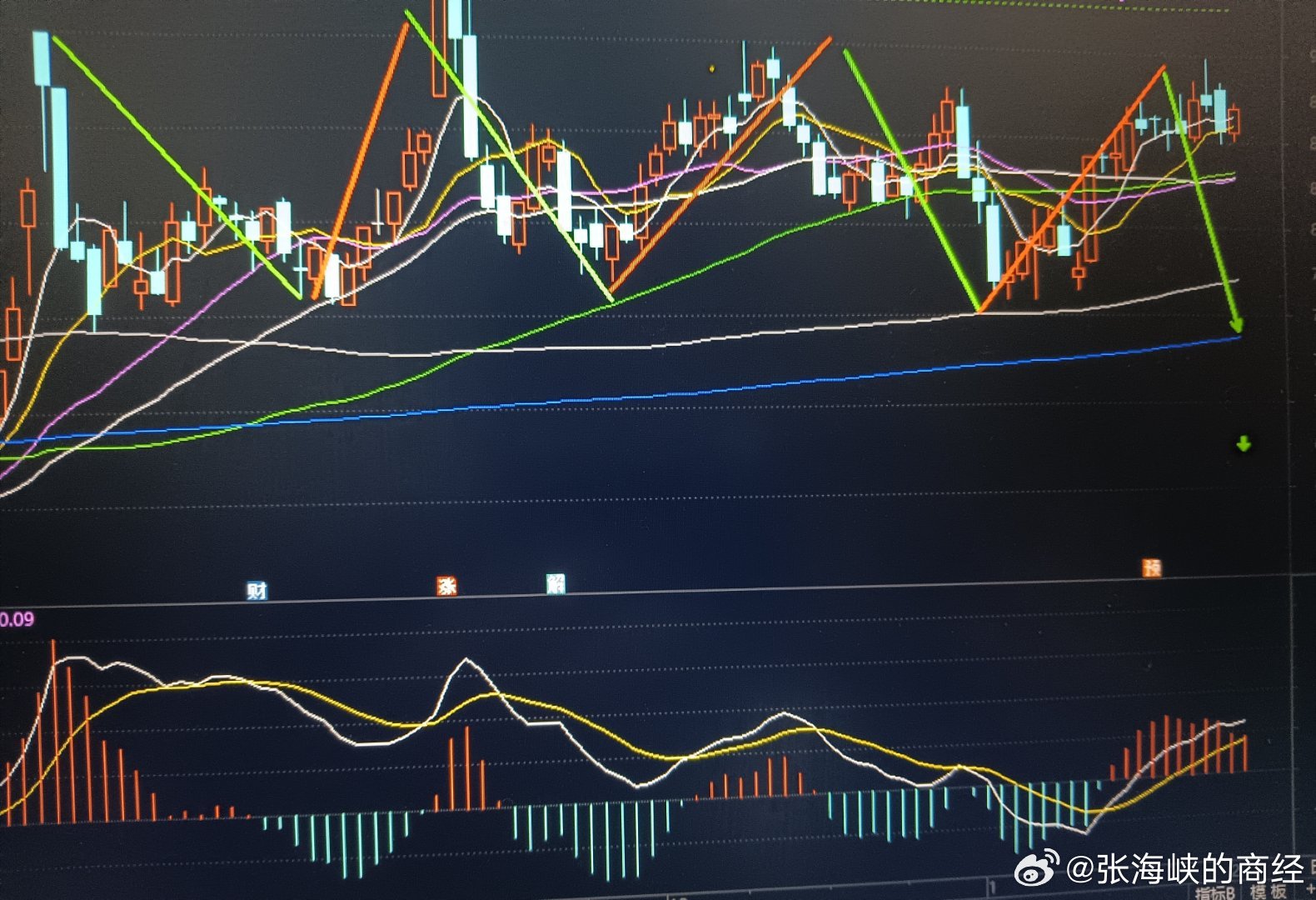The image size is (1316, 900).
Task: Click the small green down-arrow signal icon
Action: pyautogui.click(x=1244, y=444)
